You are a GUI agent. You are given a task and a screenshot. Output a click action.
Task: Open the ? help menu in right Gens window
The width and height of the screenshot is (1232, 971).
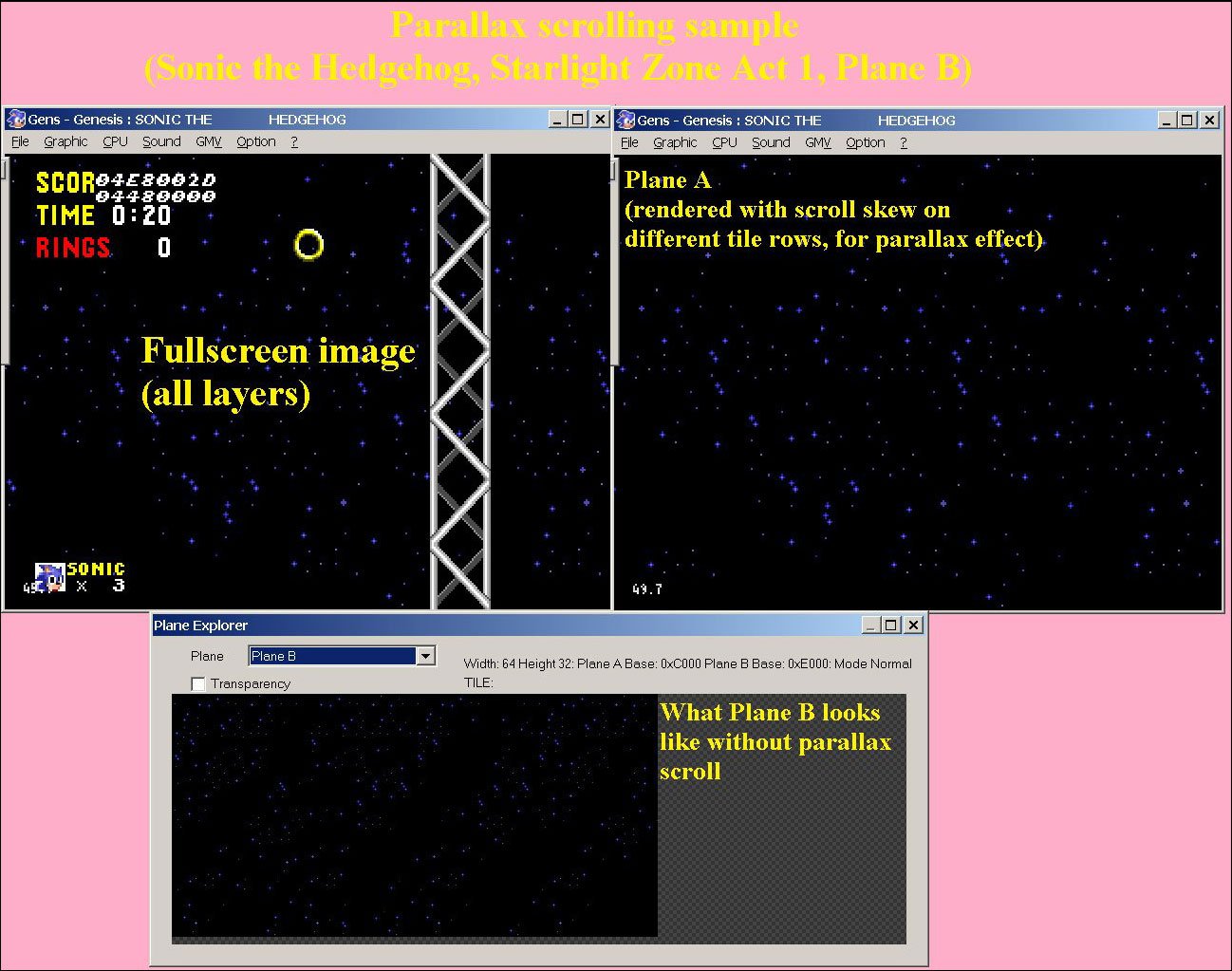point(904,142)
